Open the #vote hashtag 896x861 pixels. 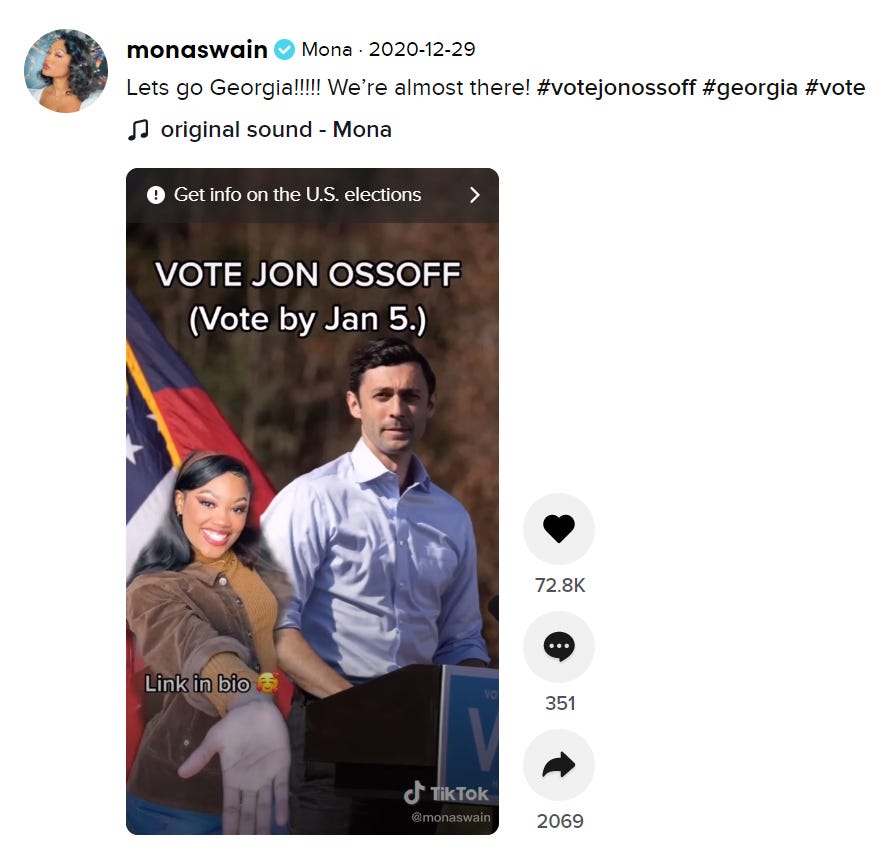(x=835, y=88)
